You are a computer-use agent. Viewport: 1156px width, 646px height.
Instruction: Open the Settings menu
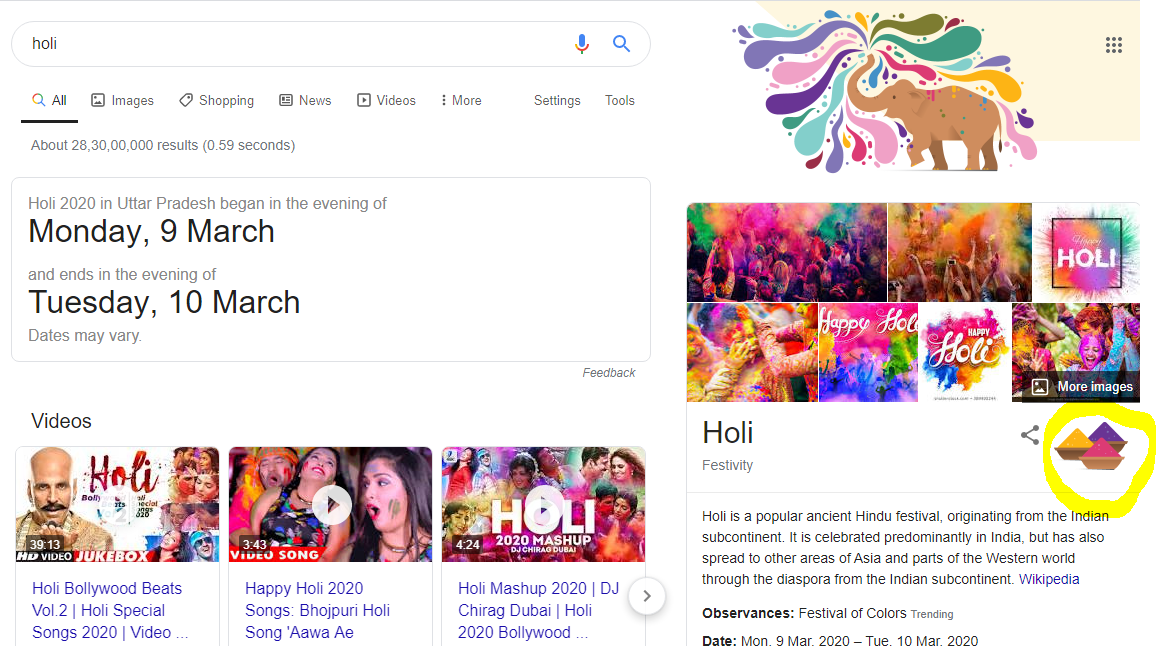(x=557, y=101)
